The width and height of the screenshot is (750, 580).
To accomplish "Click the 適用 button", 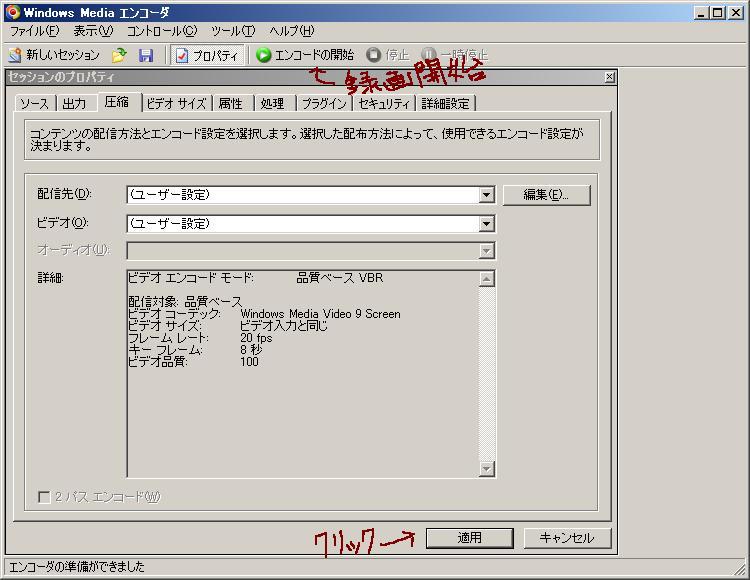I will point(469,538).
